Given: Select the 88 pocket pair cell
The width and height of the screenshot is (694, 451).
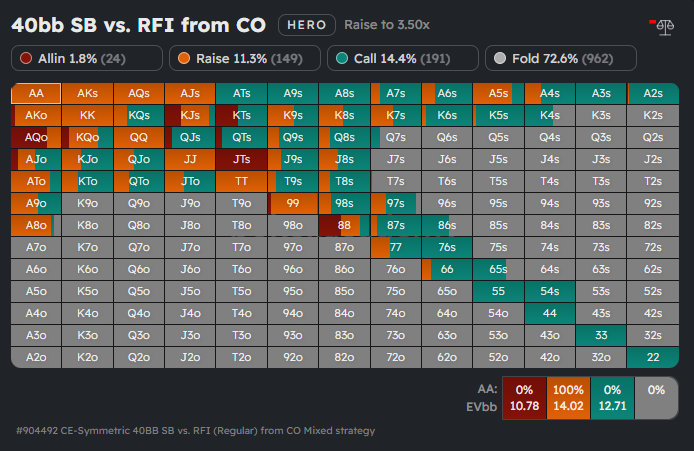Looking at the screenshot, I should point(343,225).
